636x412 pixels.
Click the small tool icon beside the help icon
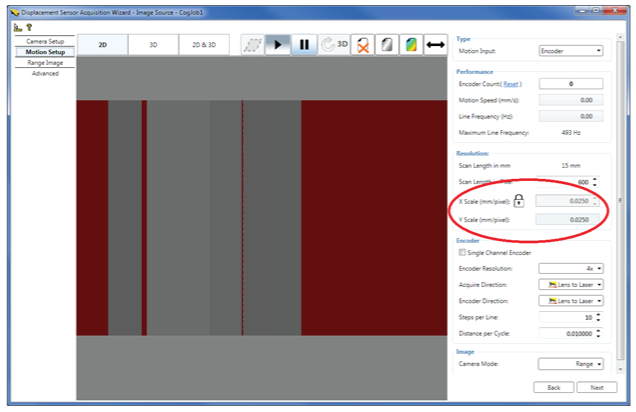pos(17,28)
